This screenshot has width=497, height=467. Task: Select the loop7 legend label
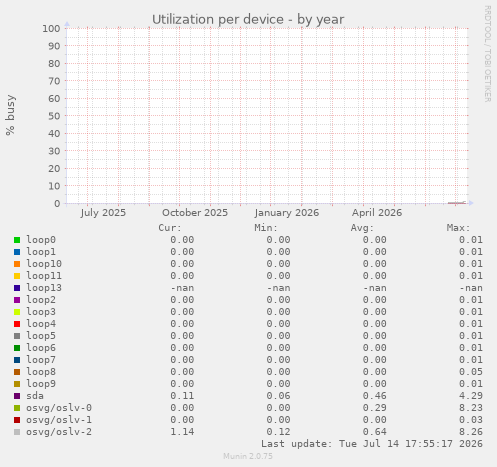[41, 360]
